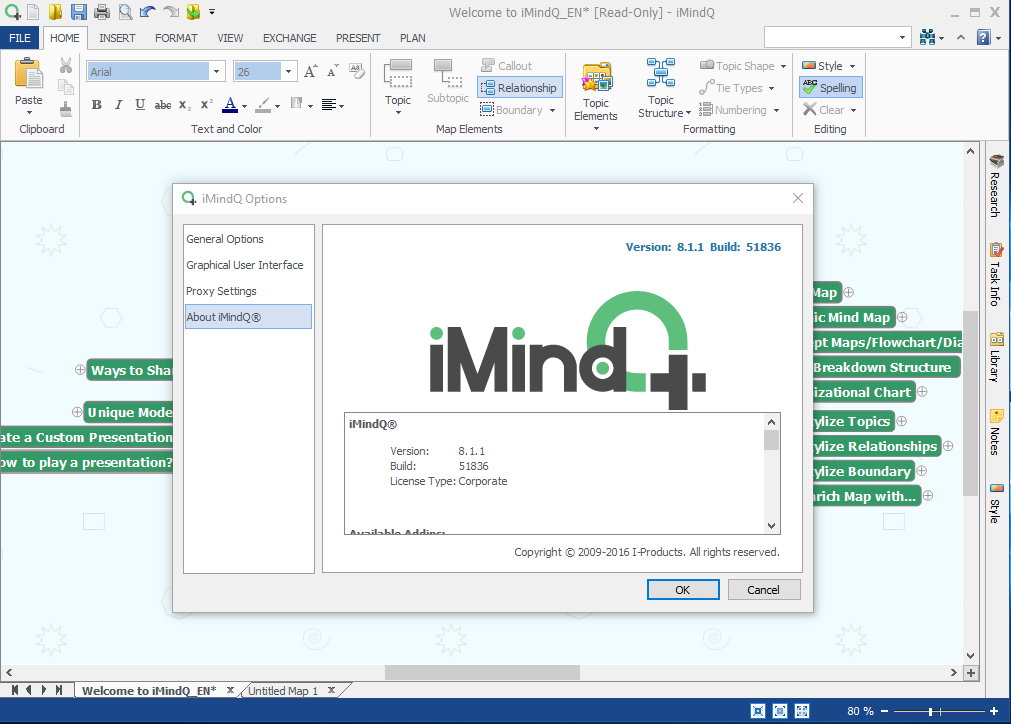This screenshot has height=724, width=1011.
Task: Toggle Strikethrough formatting
Action: 162,104
